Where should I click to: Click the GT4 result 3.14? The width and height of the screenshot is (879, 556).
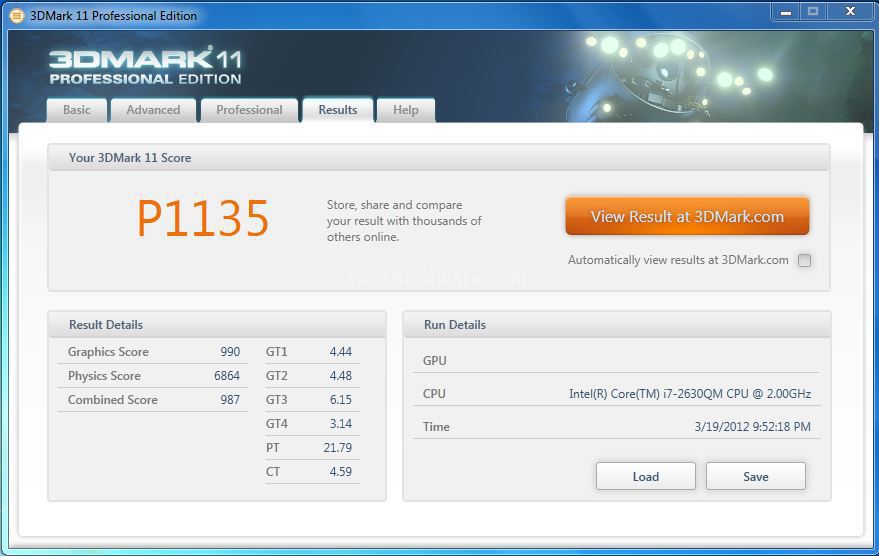point(341,424)
